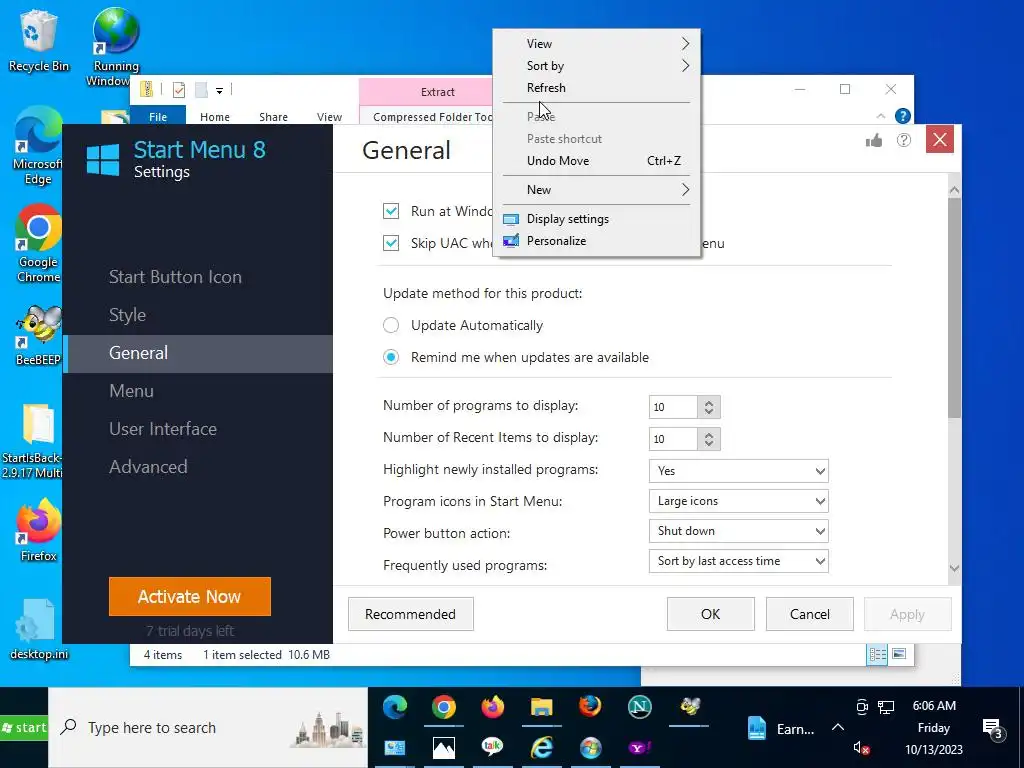The width and height of the screenshot is (1024, 768).
Task: Collapse the File Explorer ribbon chevron
Action: (880, 116)
